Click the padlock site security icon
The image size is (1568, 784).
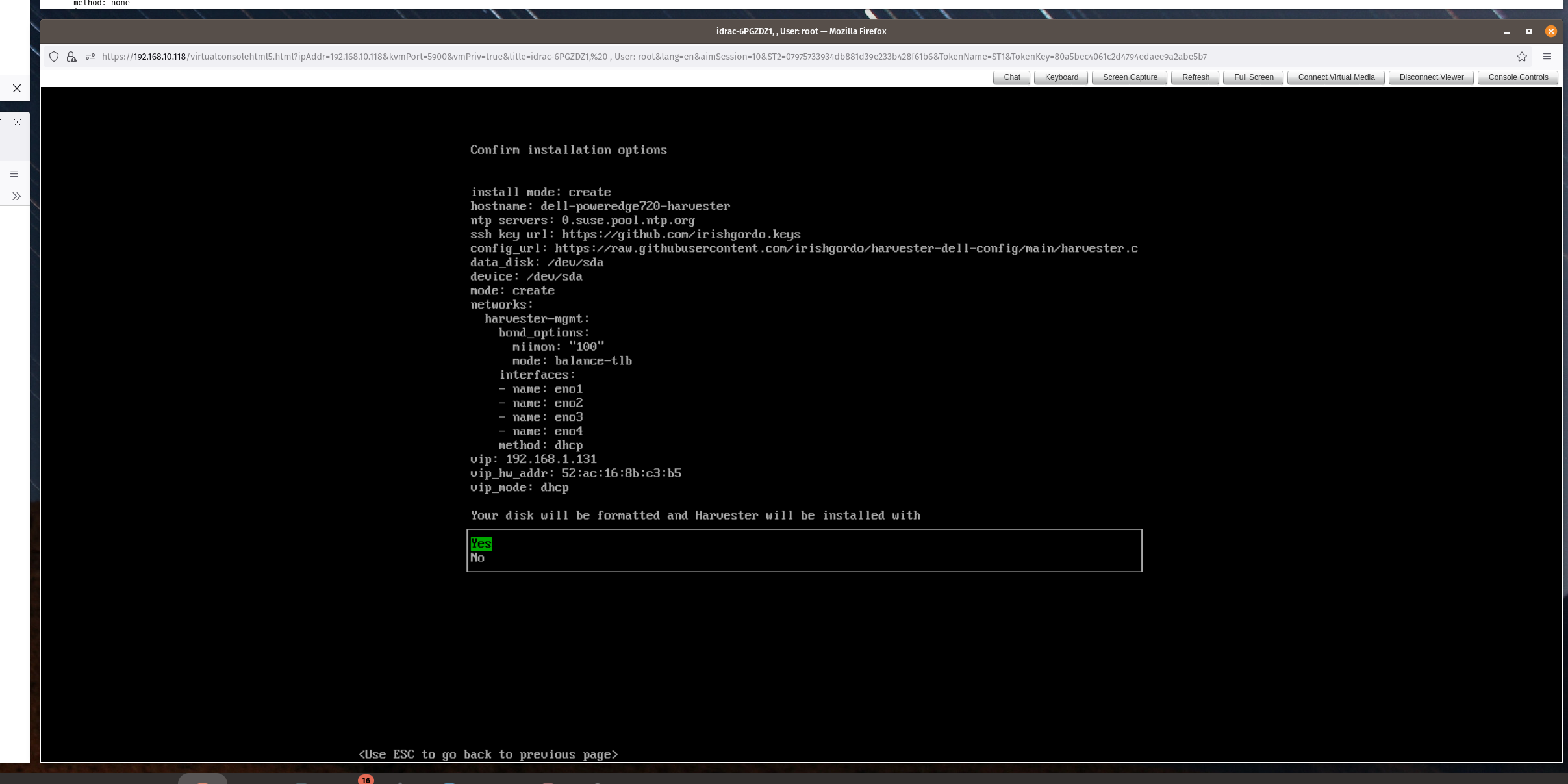coord(71,57)
